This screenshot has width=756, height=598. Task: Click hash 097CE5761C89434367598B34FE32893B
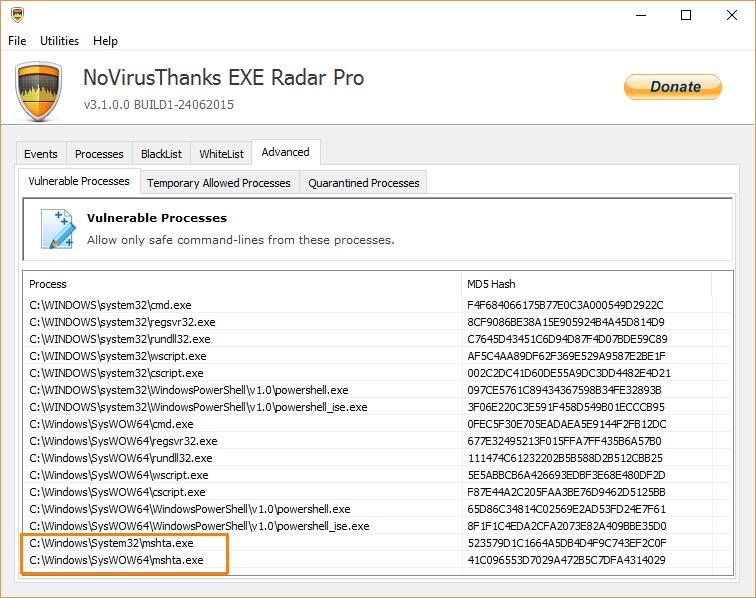(x=564, y=390)
